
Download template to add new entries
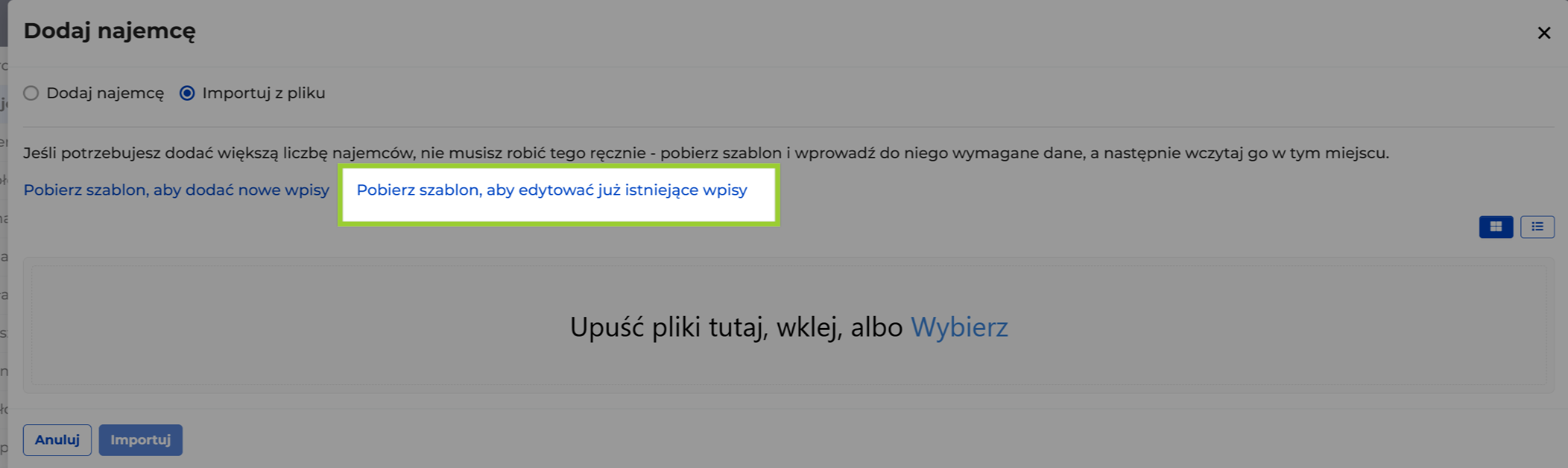point(177,190)
